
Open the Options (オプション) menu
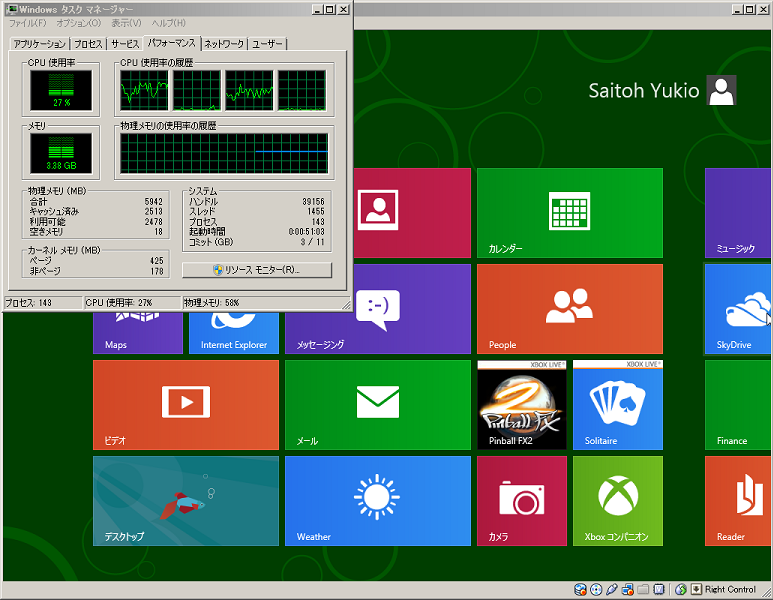[78, 23]
